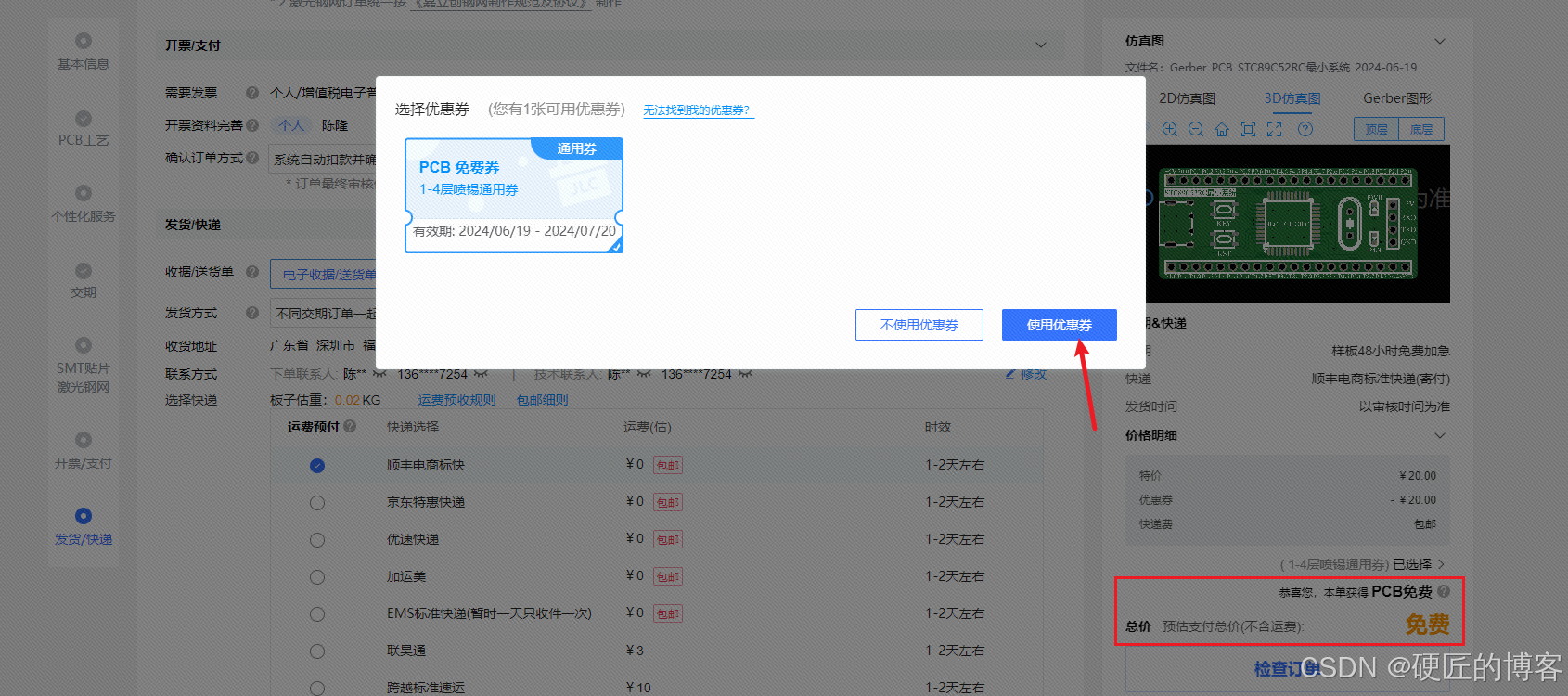Click help icon next to 开票资料完善
The height and width of the screenshot is (696, 1568).
(x=252, y=125)
